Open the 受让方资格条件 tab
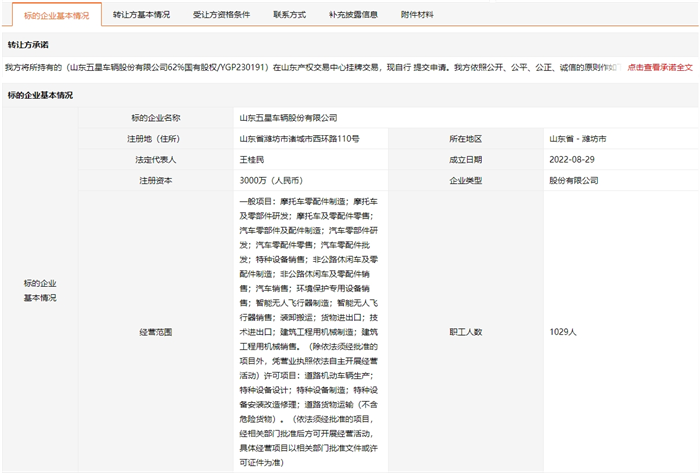Image resolution: width=700 pixels, height=473 pixels. [x=221, y=15]
